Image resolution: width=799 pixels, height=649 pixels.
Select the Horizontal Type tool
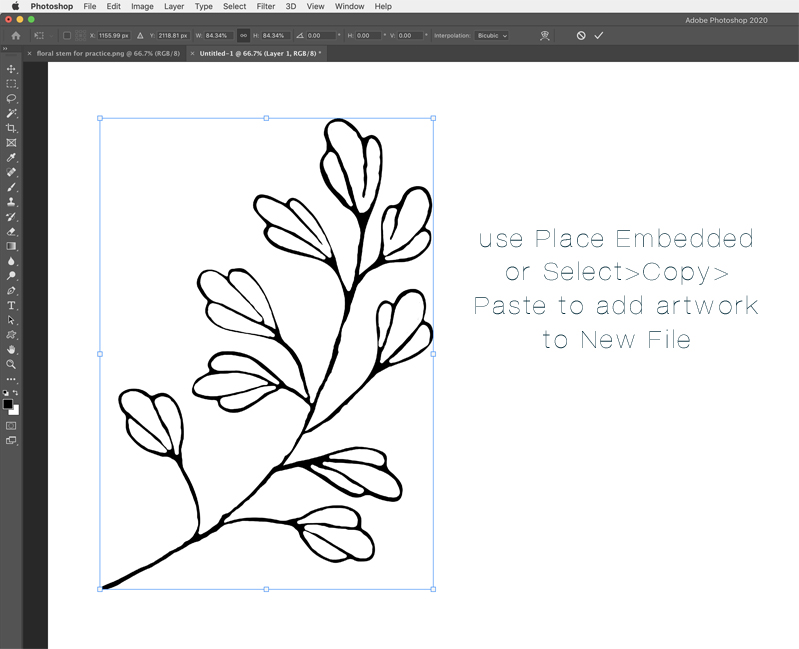click(x=12, y=305)
